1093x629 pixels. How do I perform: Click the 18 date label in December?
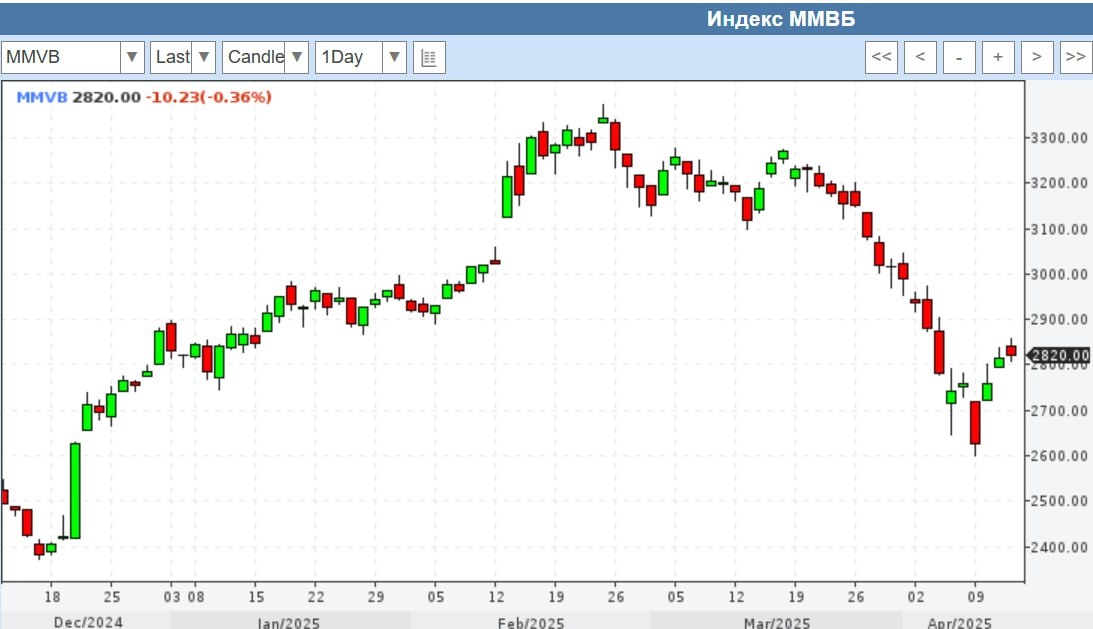tap(52, 597)
